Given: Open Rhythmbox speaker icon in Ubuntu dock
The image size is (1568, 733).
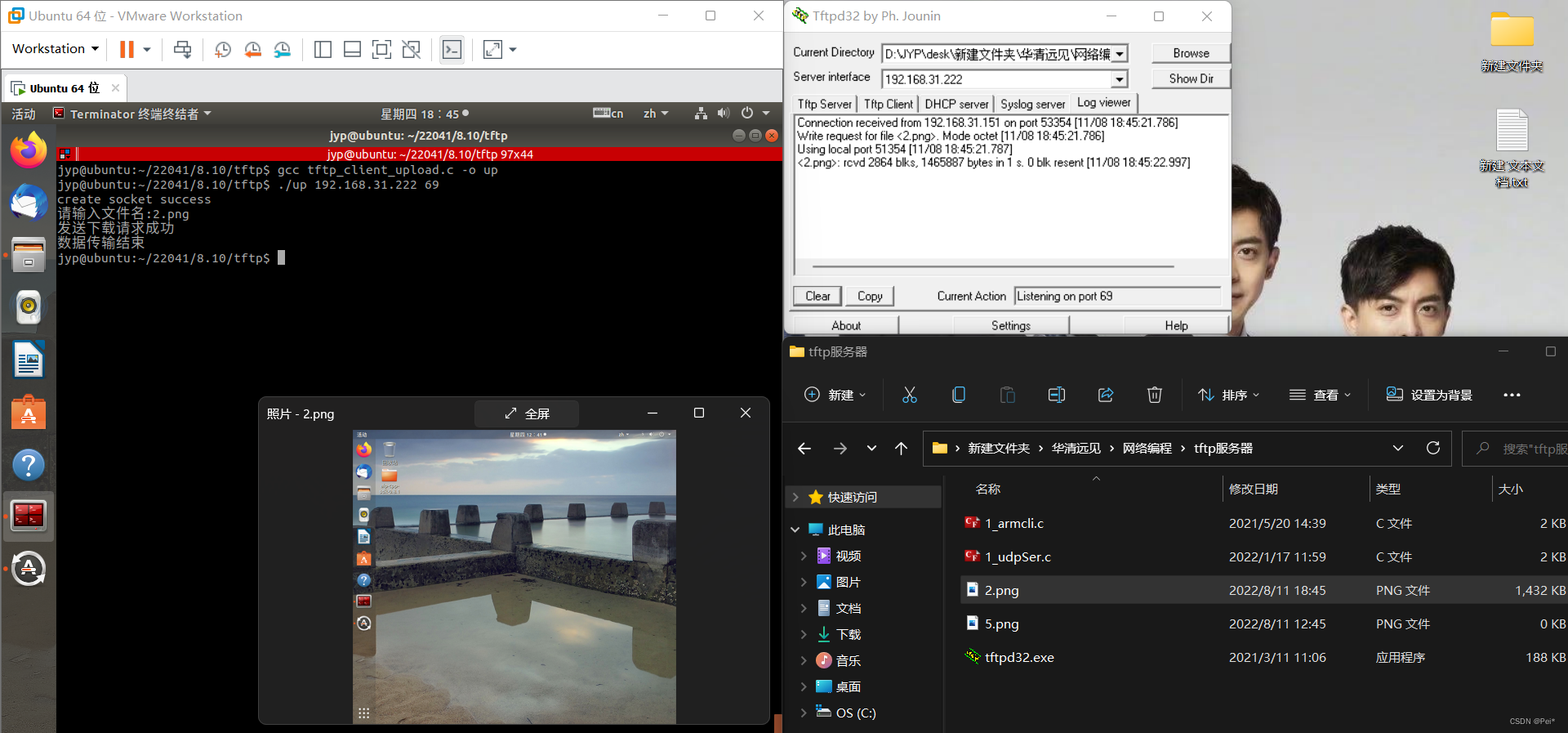Looking at the screenshot, I should pos(29,306).
